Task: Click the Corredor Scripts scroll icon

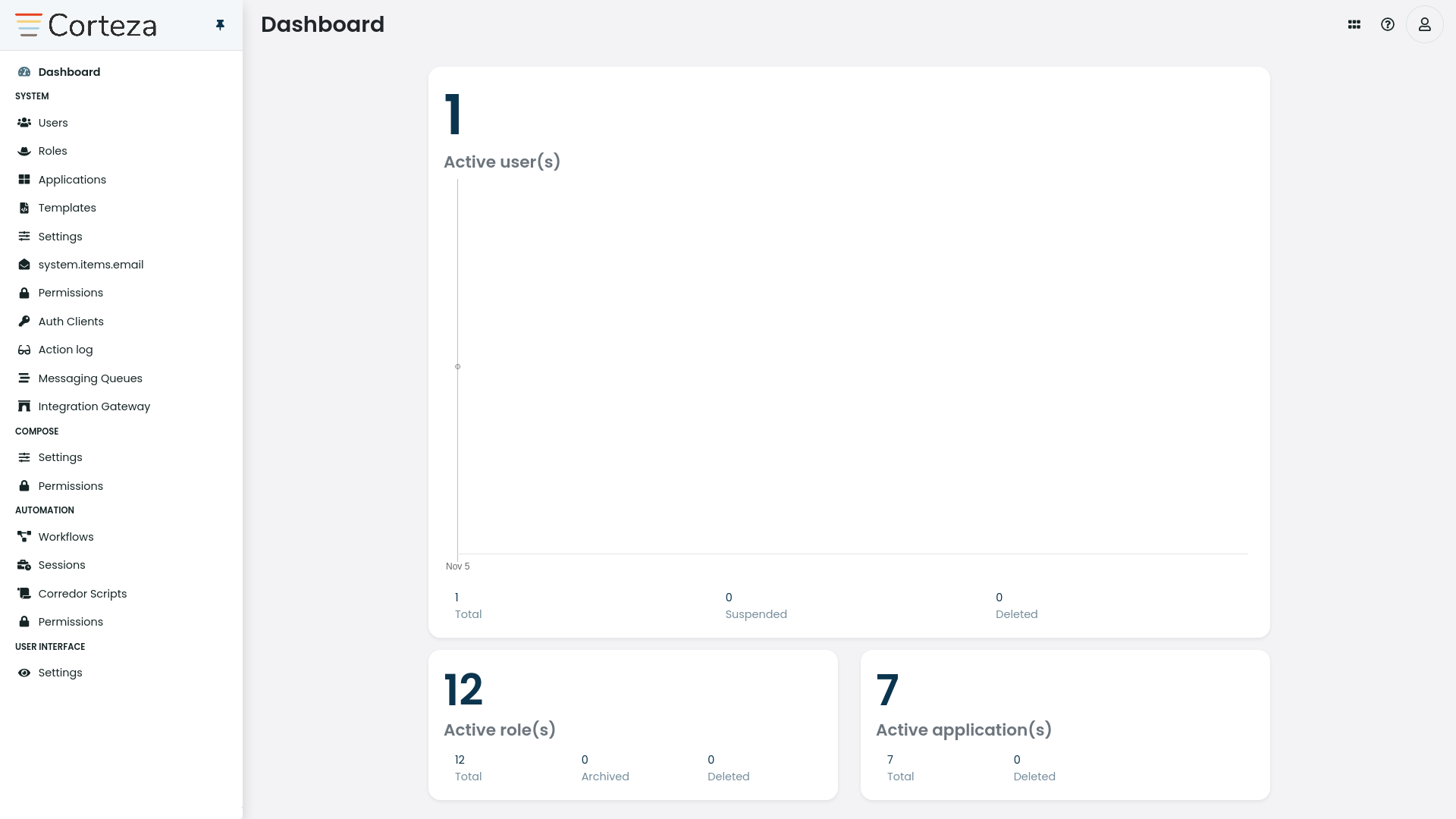Action: [24, 594]
